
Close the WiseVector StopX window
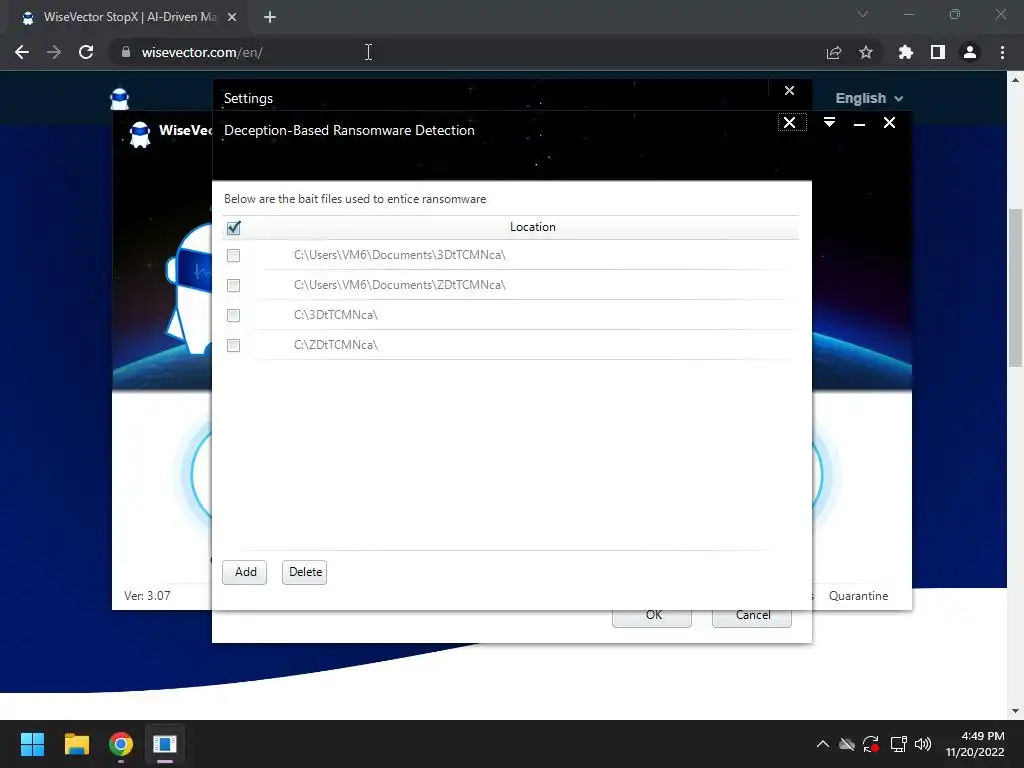coord(889,123)
